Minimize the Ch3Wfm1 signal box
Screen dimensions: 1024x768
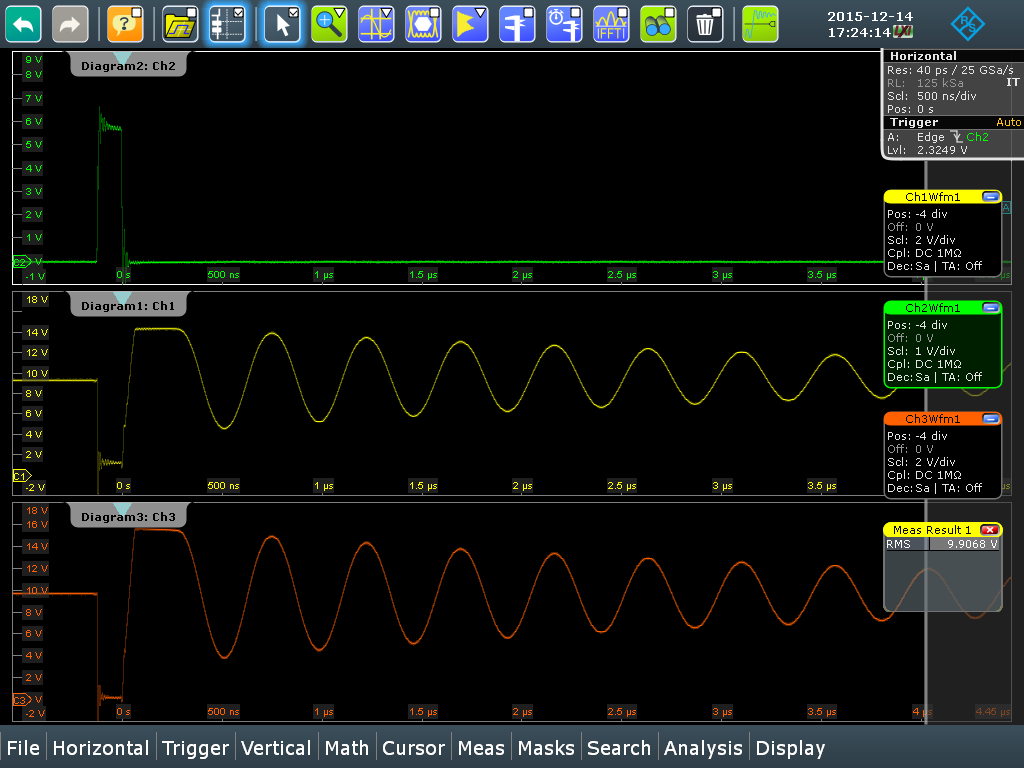click(991, 419)
